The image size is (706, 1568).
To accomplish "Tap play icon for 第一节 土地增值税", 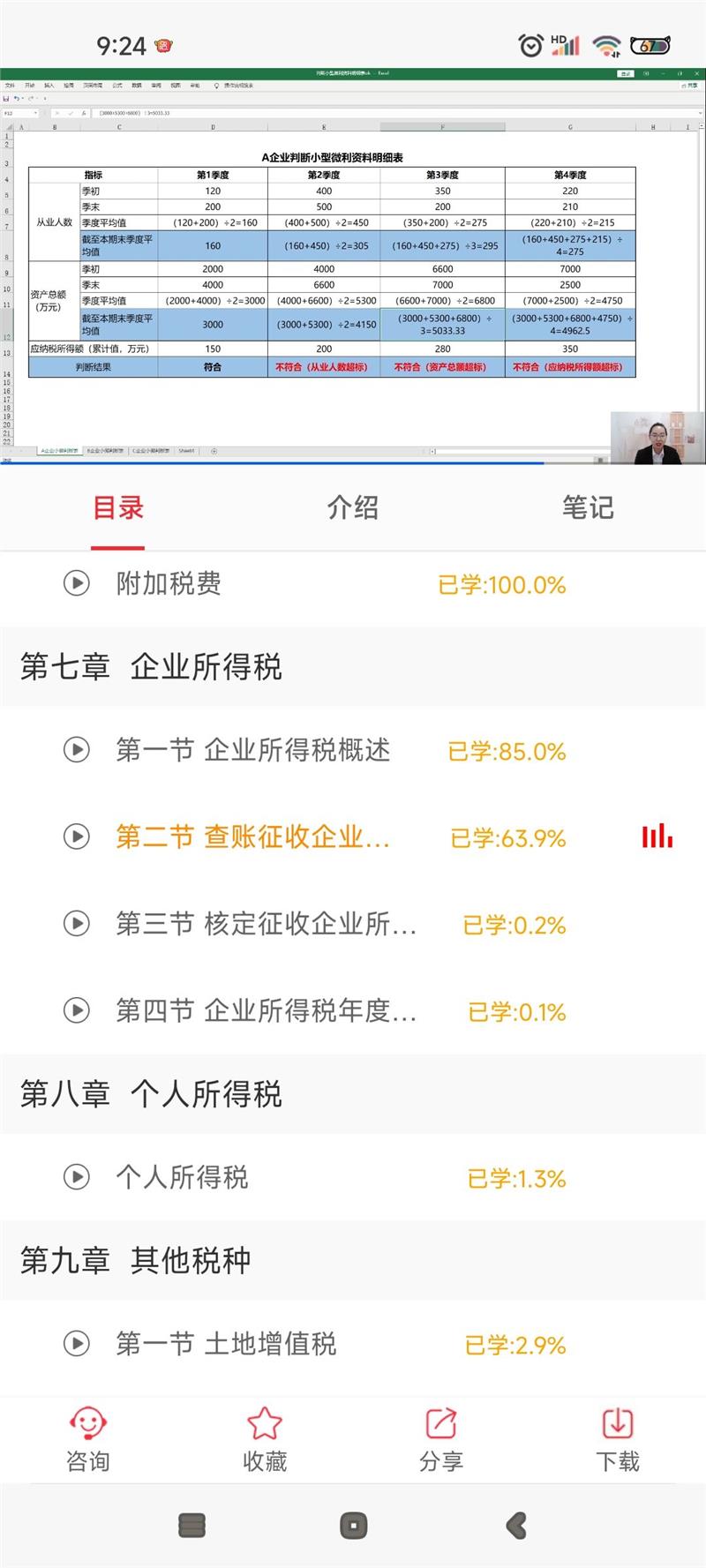I will (x=77, y=1344).
